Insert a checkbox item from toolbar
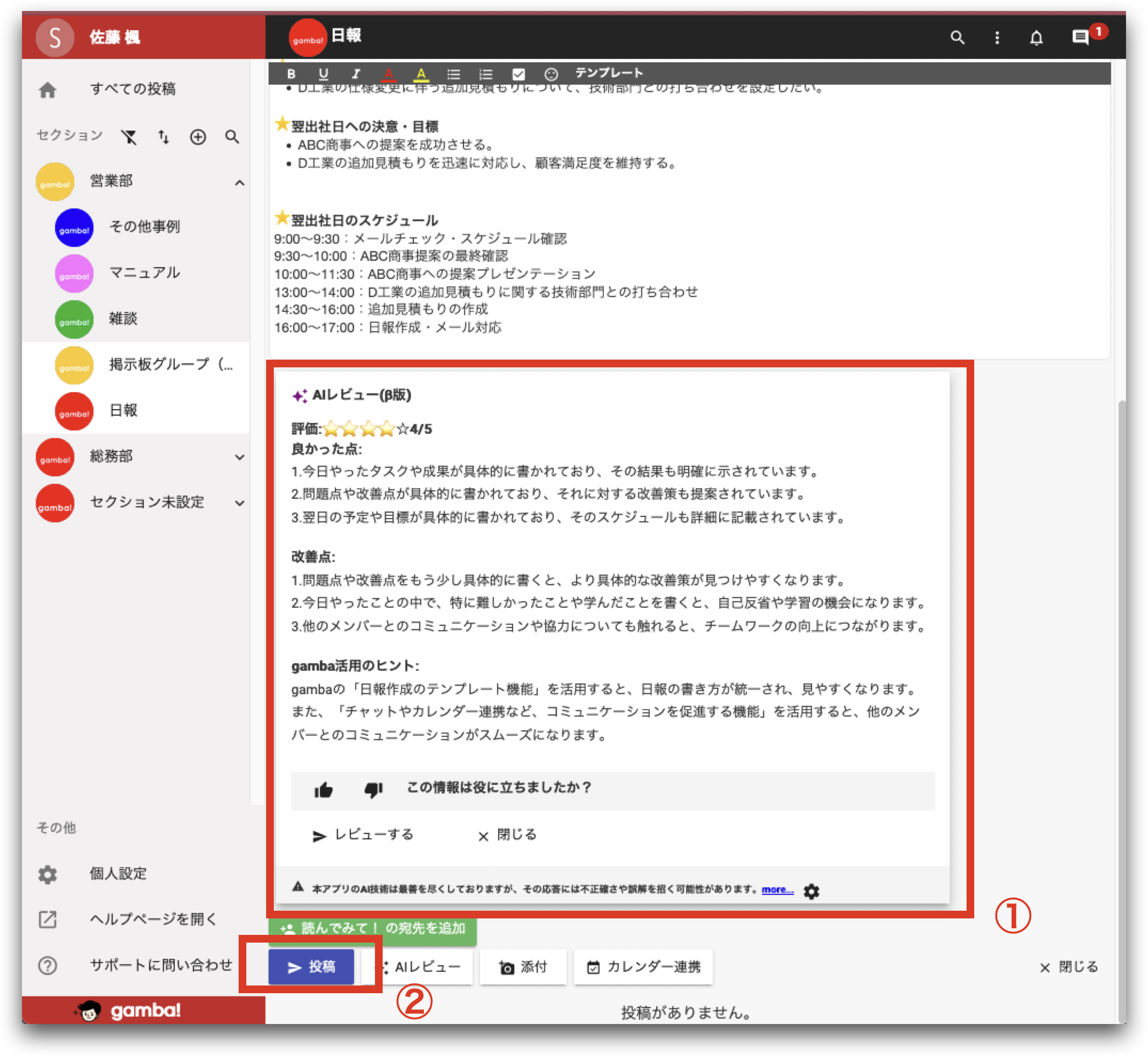 518,74
